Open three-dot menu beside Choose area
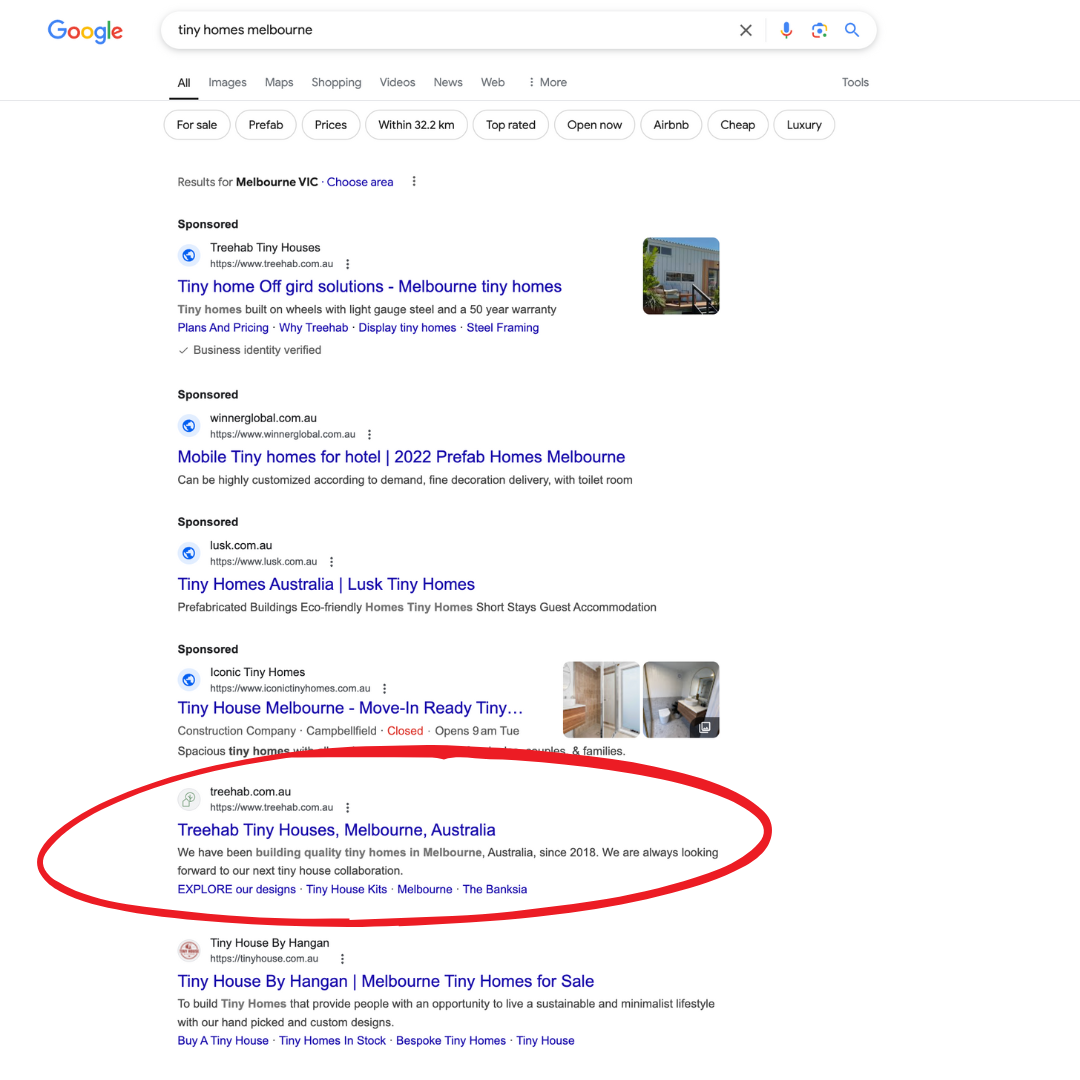Screen dimensions: 1080x1080 pyautogui.click(x=414, y=182)
